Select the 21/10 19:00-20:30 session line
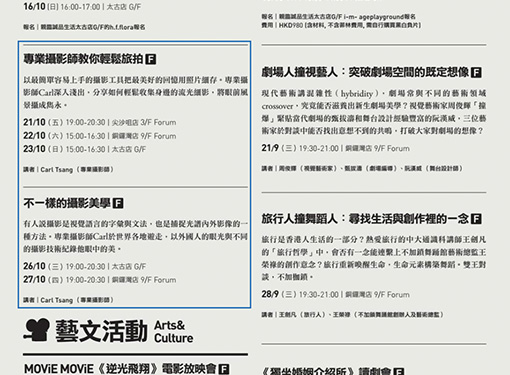Image resolution: width=510 pixels, height=375 pixels. [x=100, y=122]
